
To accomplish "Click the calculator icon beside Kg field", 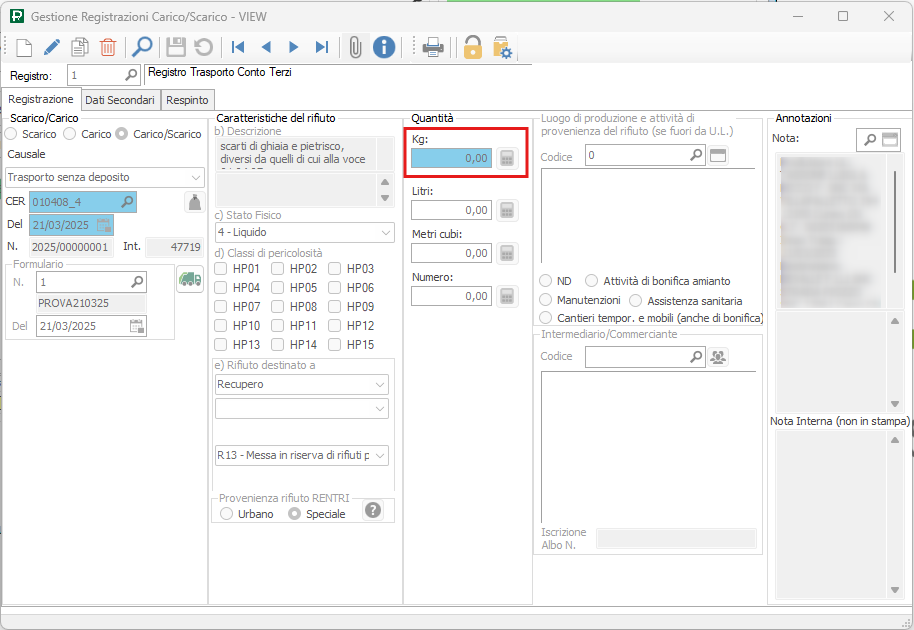I will 507,158.
